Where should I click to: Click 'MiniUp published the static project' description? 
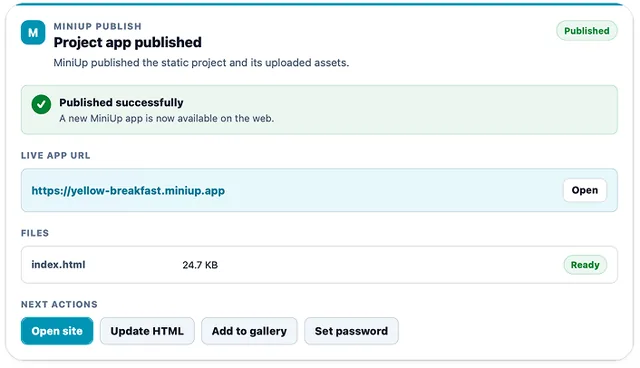point(201,63)
